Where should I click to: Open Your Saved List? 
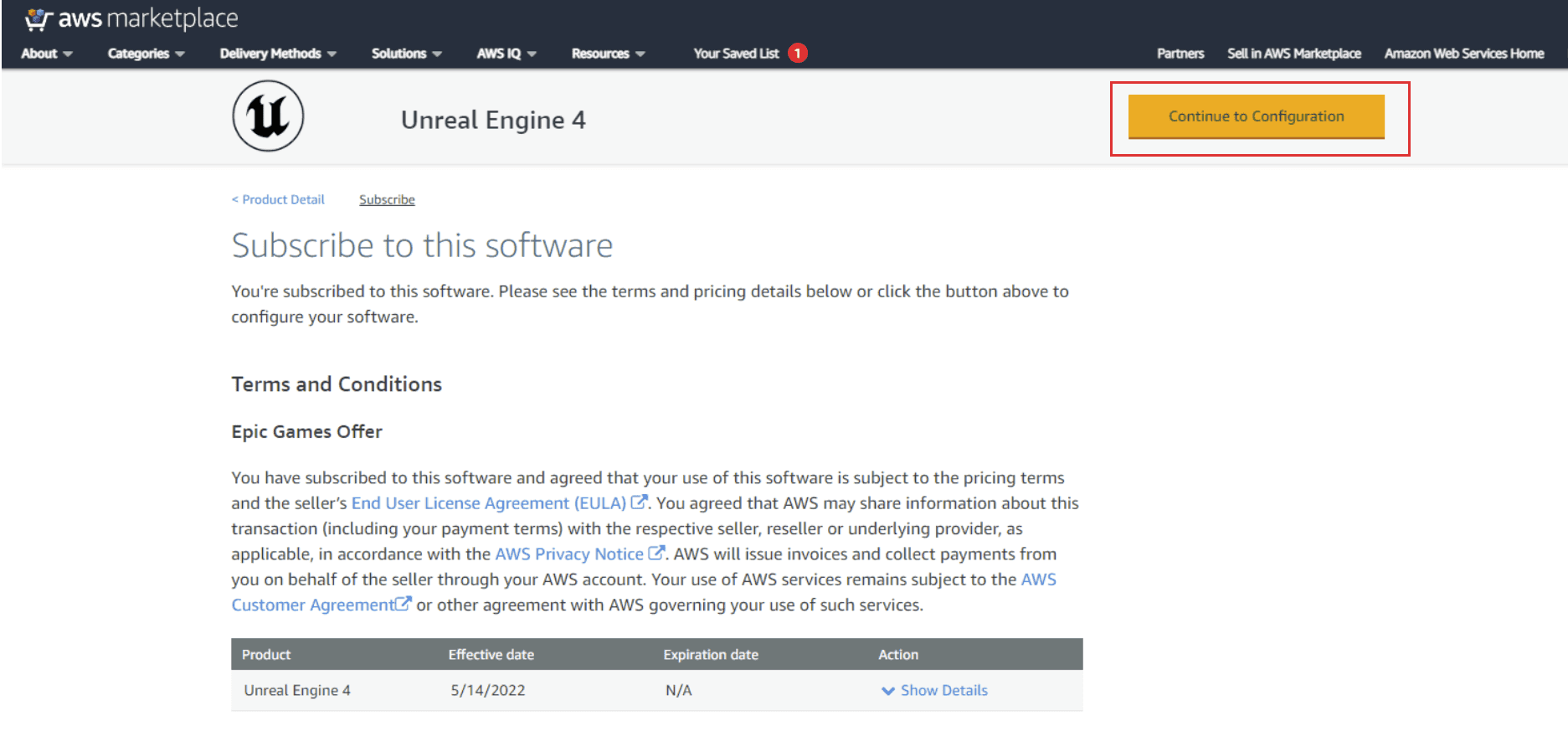tap(736, 54)
